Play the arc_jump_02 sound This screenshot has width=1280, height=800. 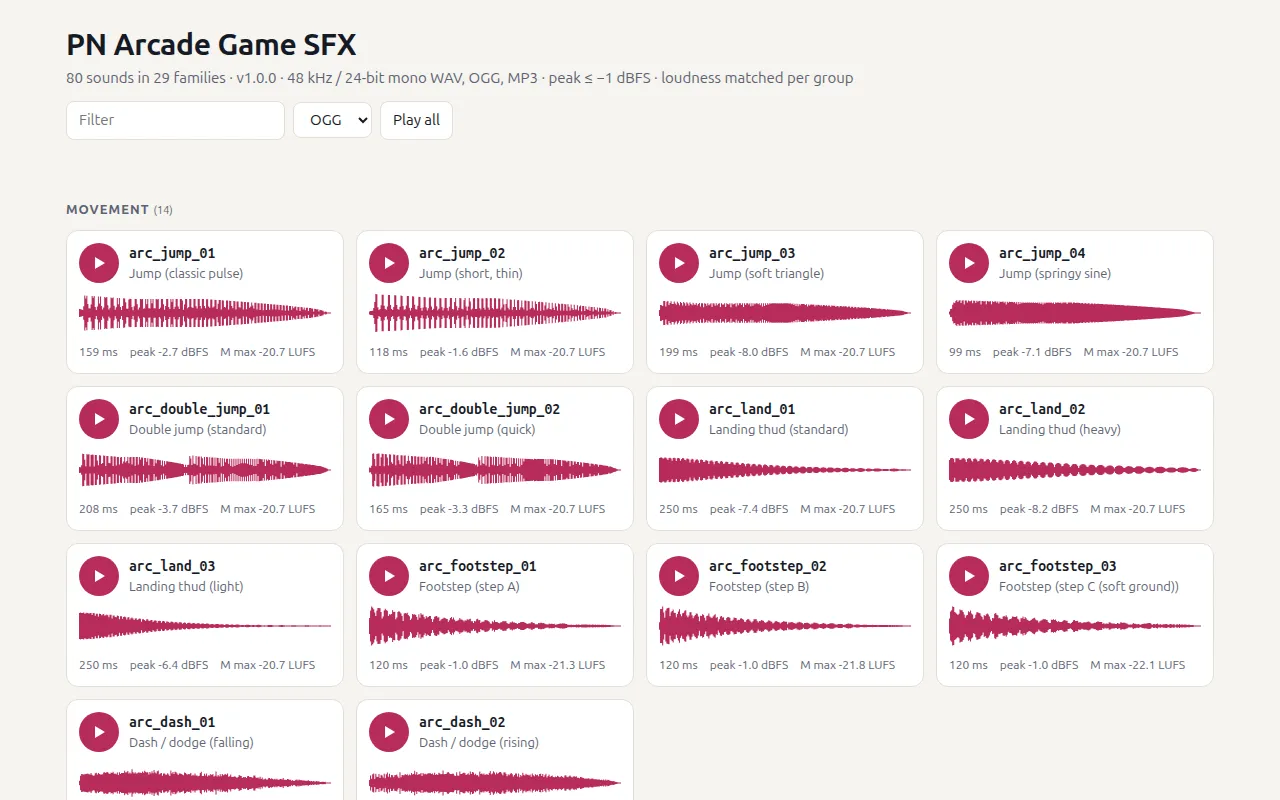(x=389, y=263)
